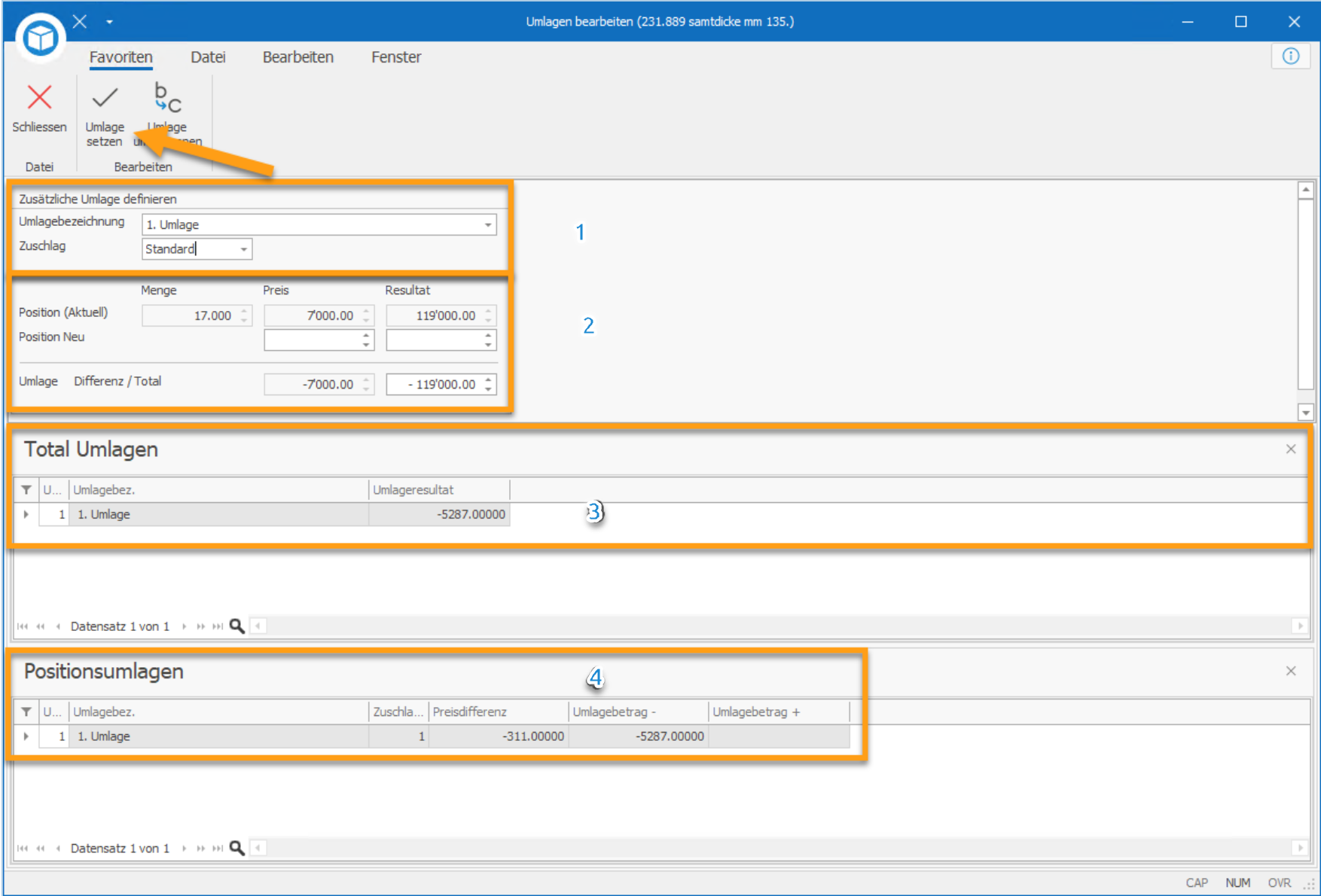Open the Umlagebezeichnung dropdown
The height and width of the screenshot is (896, 1321).
(488, 225)
